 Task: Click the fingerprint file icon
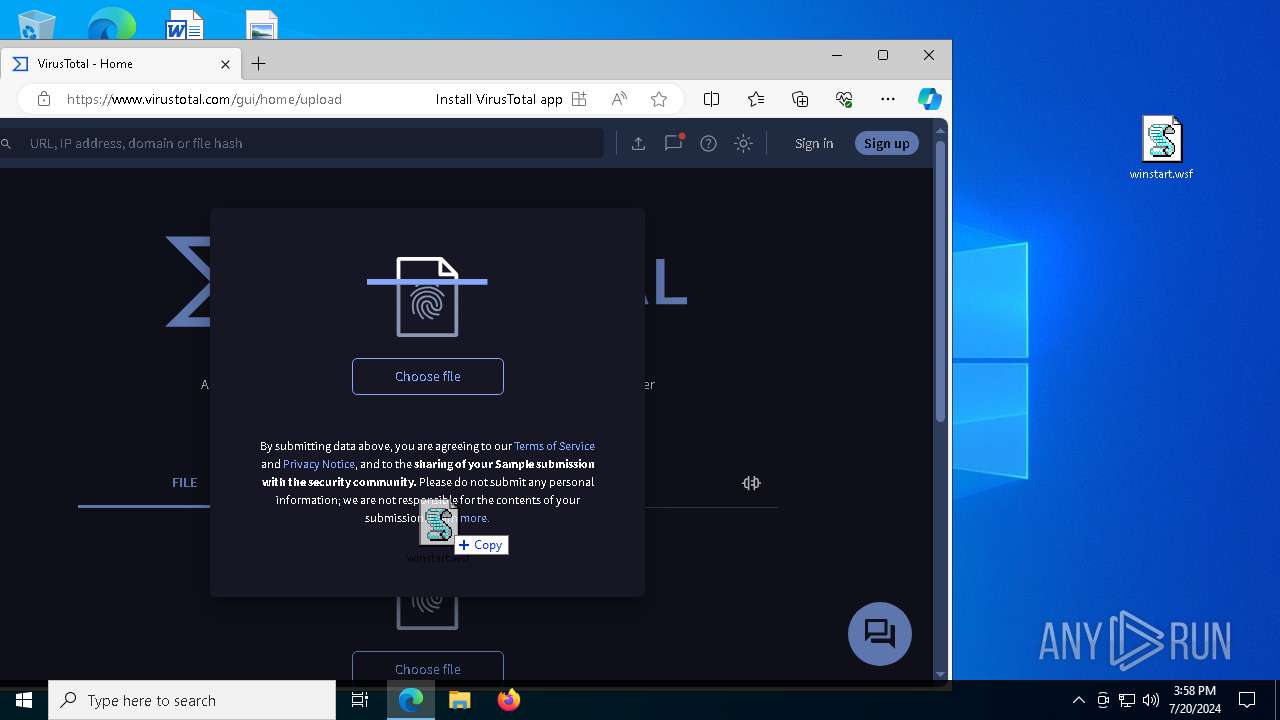[x=428, y=297]
